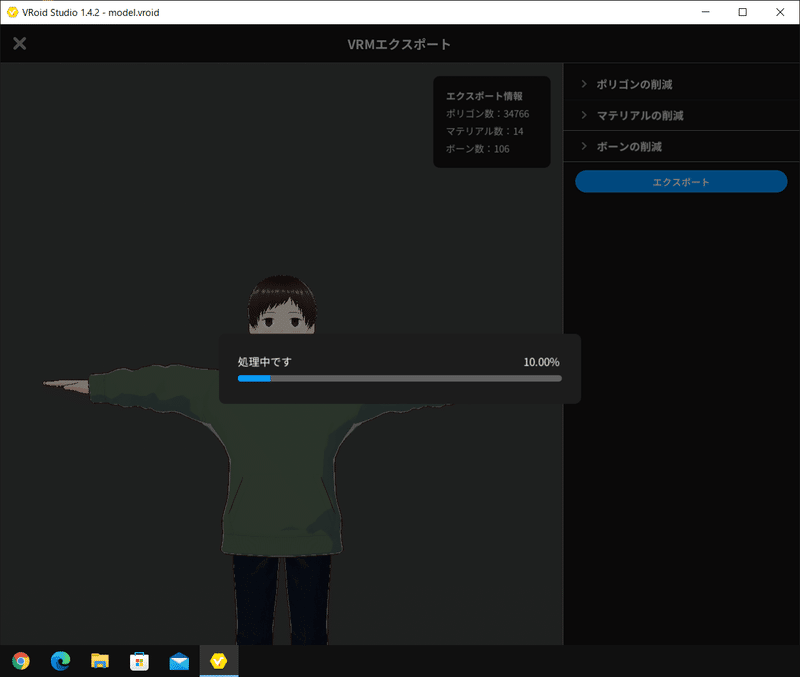The height and width of the screenshot is (677, 800).
Task: Click the ポリゴン数：34766 info line
Action: coord(487,114)
